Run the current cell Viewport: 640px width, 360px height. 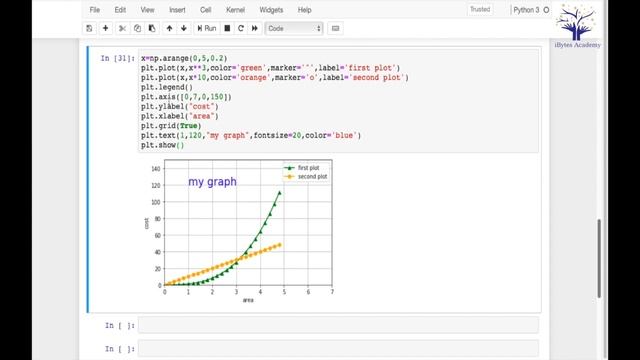tap(207, 28)
